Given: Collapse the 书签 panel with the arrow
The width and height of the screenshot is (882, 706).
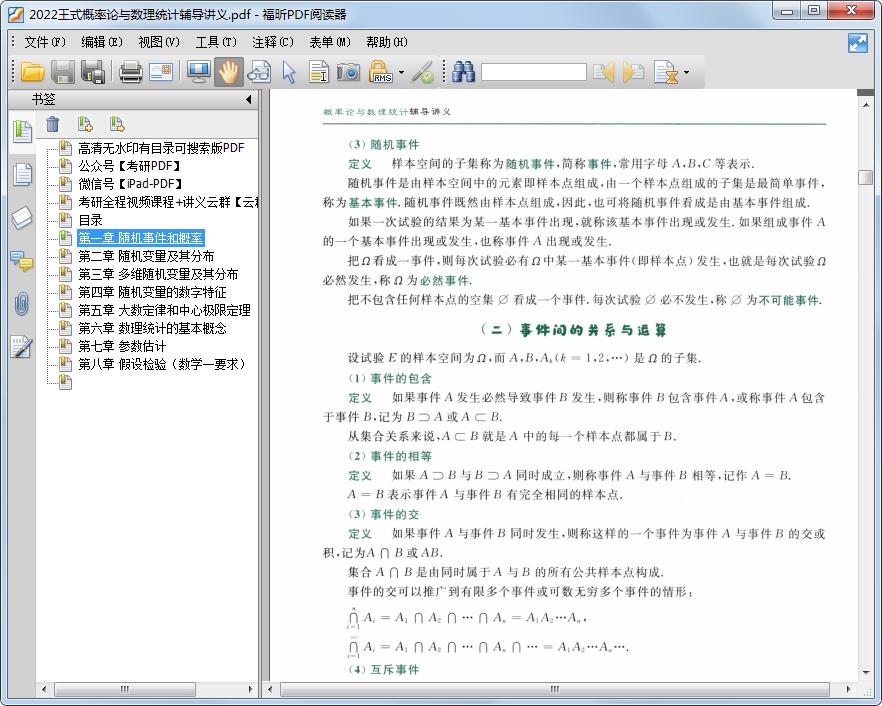Looking at the screenshot, I should pyautogui.click(x=249, y=100).
